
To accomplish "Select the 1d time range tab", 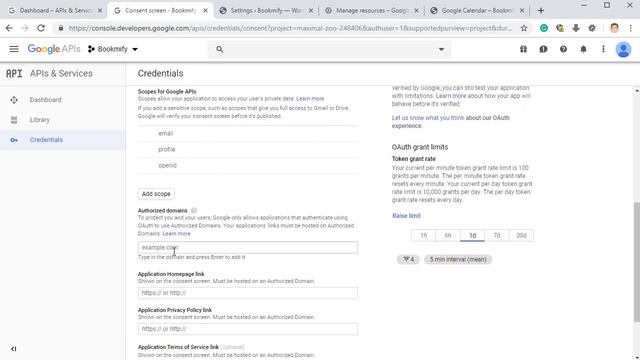I will (x=472, y=236).
